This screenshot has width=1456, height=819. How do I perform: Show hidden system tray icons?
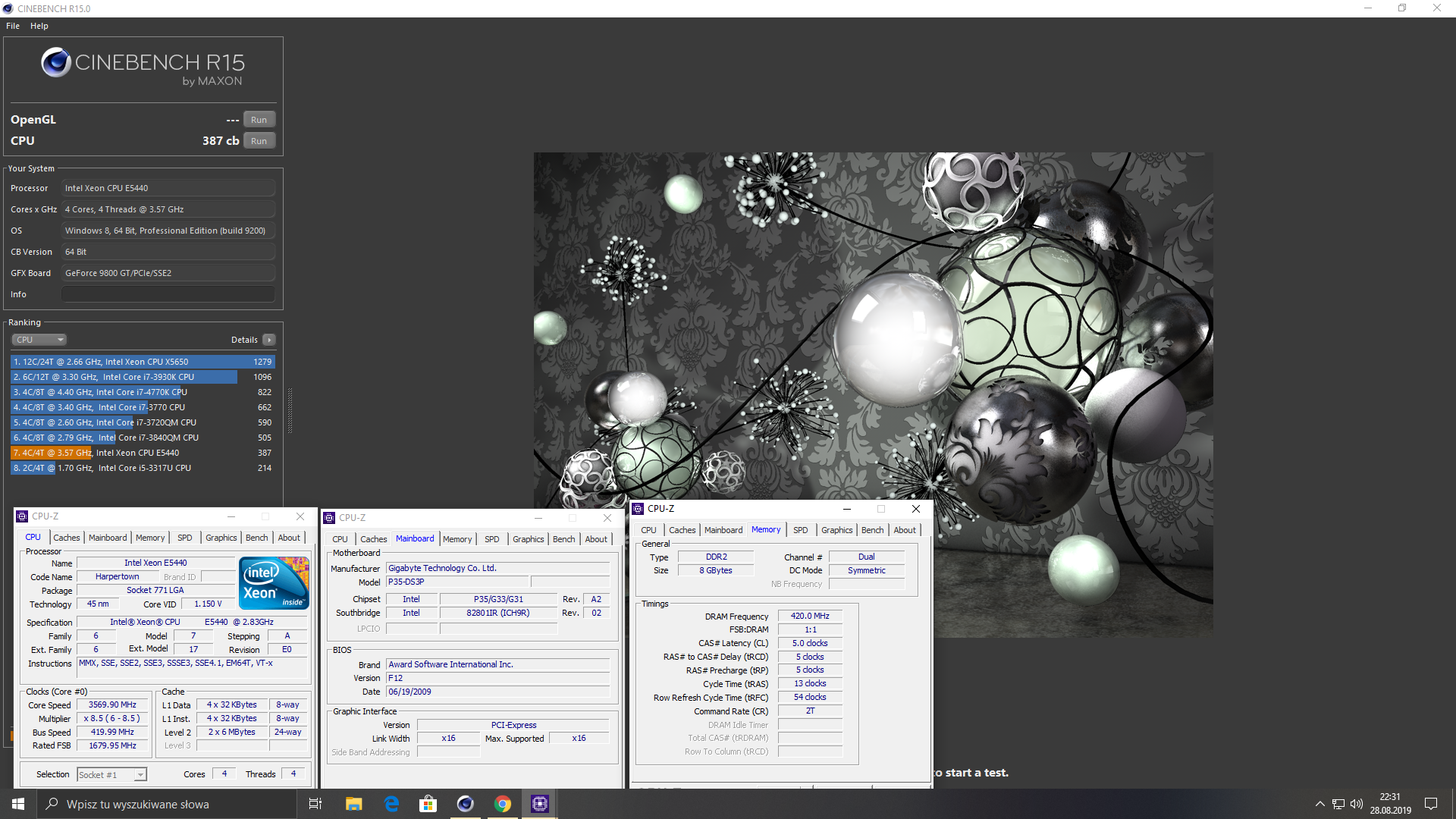tap(1320, 804)
